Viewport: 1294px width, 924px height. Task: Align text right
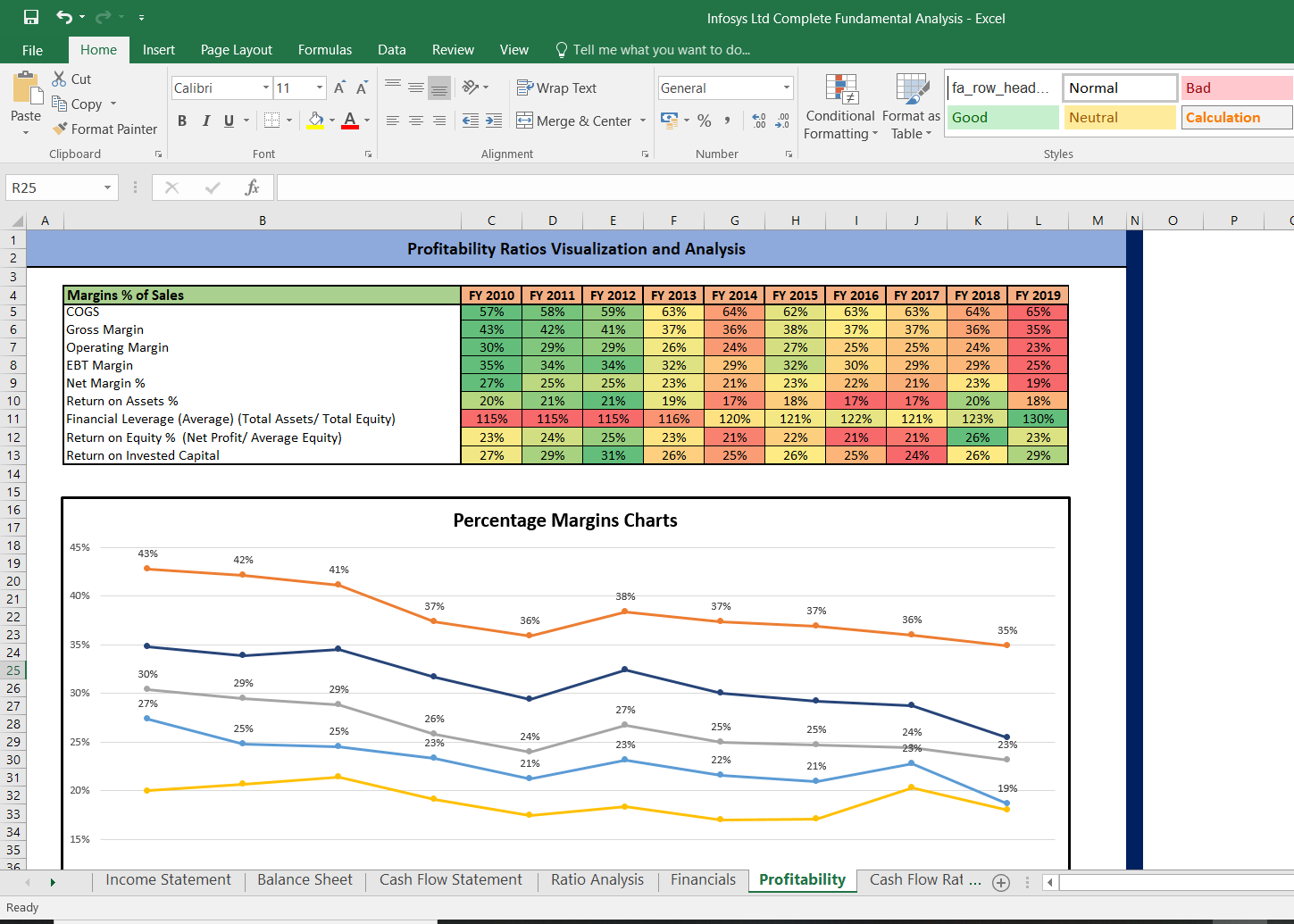[439, 121]
